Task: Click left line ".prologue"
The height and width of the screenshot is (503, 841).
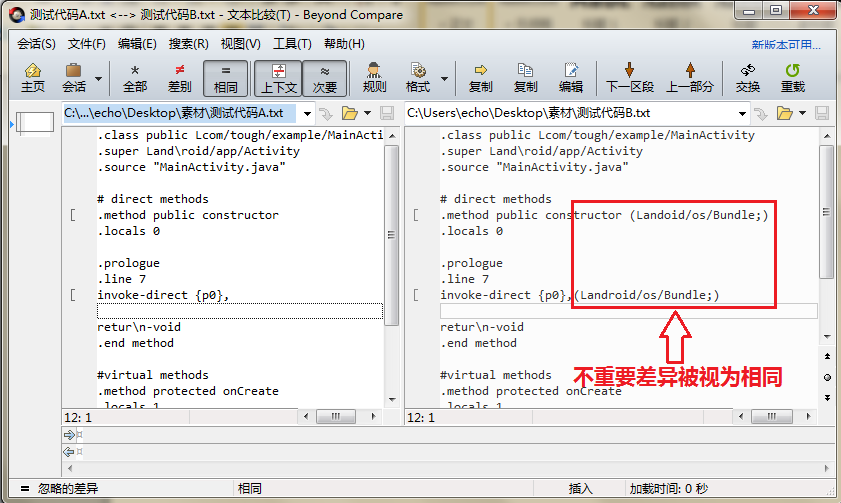Action: pos(129,263)
